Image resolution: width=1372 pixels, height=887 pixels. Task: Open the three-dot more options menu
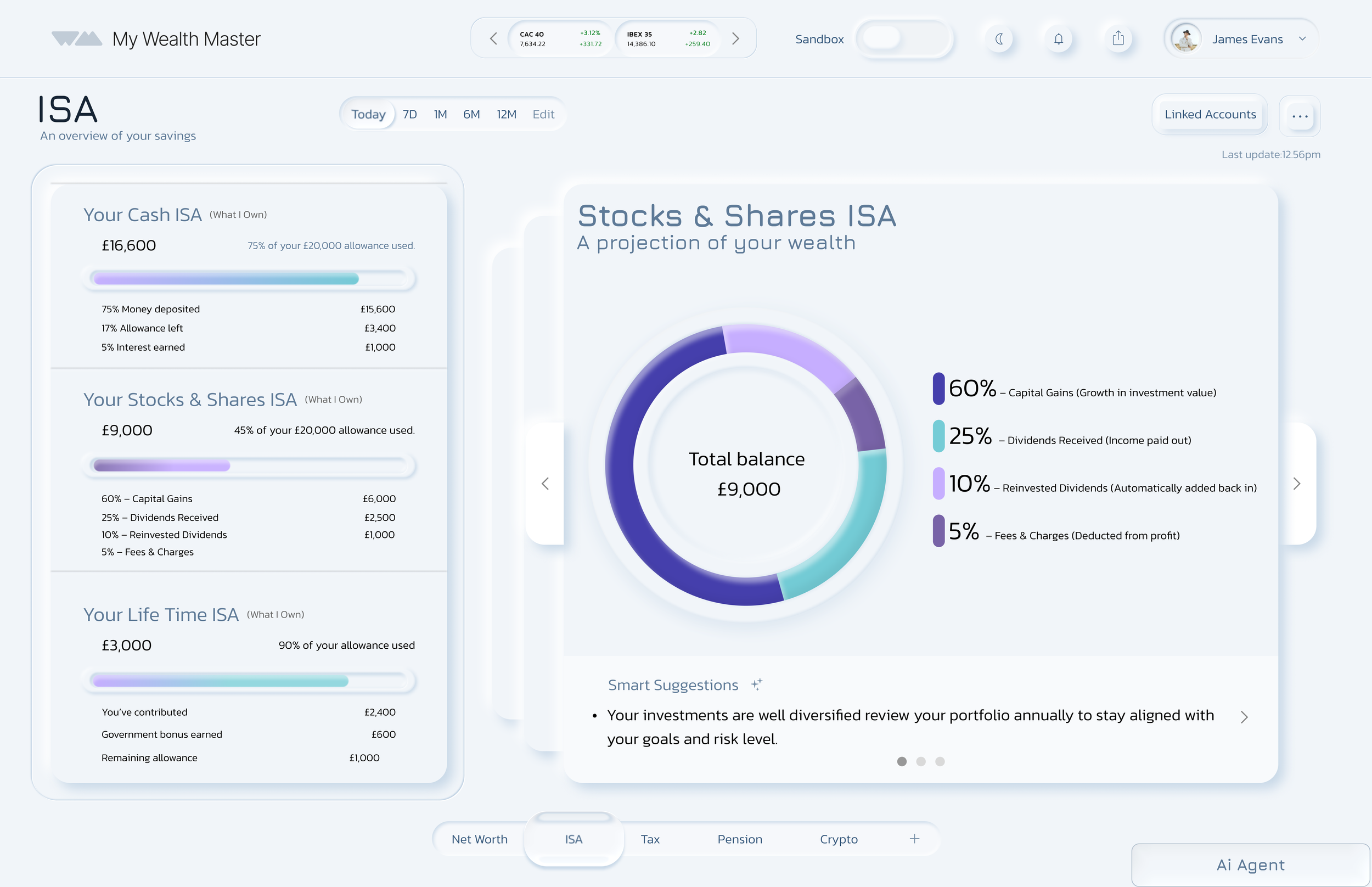(x=1300, y=116)
